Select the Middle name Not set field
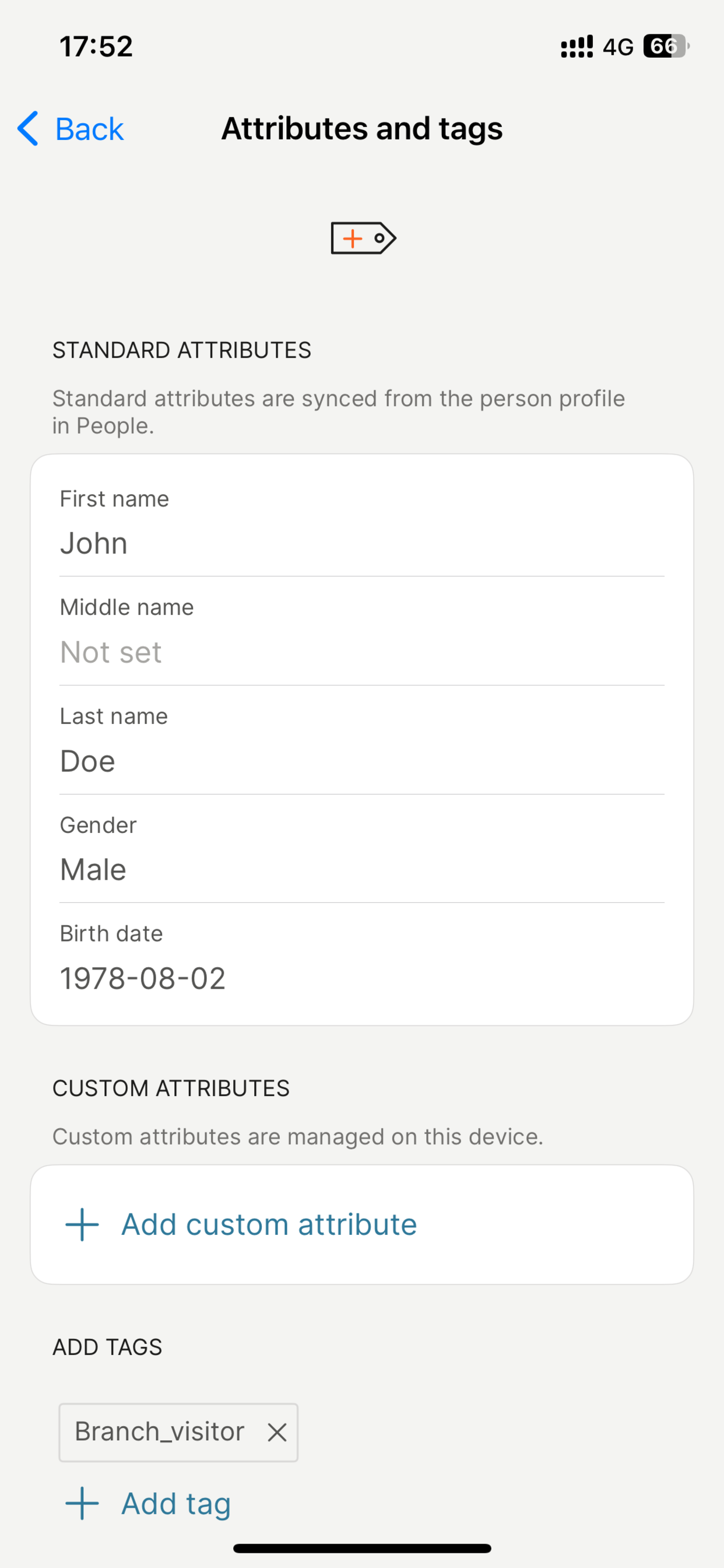Viewport: 724px width, 1568px height. 362,631
